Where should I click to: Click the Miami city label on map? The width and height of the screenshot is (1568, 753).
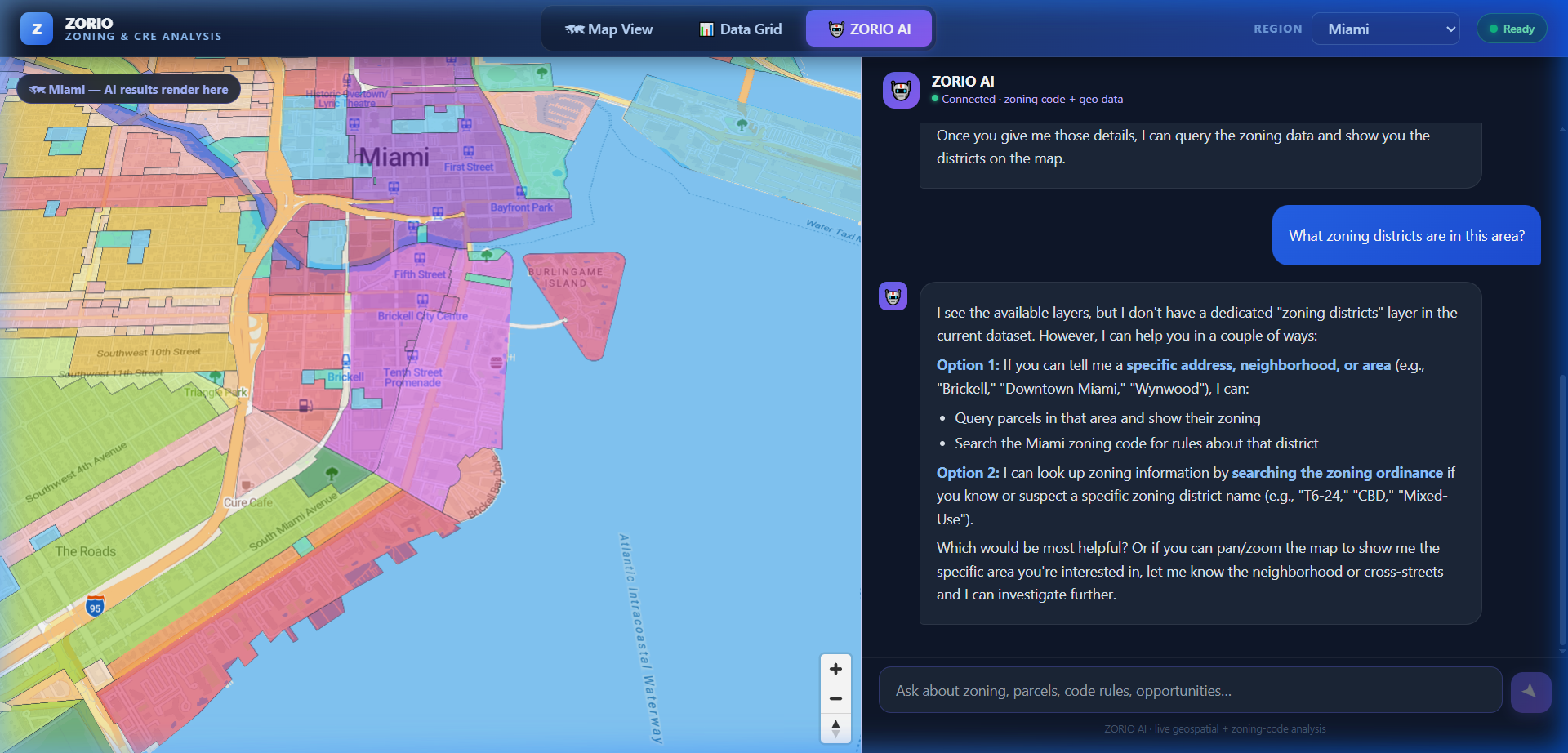(x=394, y=157)
